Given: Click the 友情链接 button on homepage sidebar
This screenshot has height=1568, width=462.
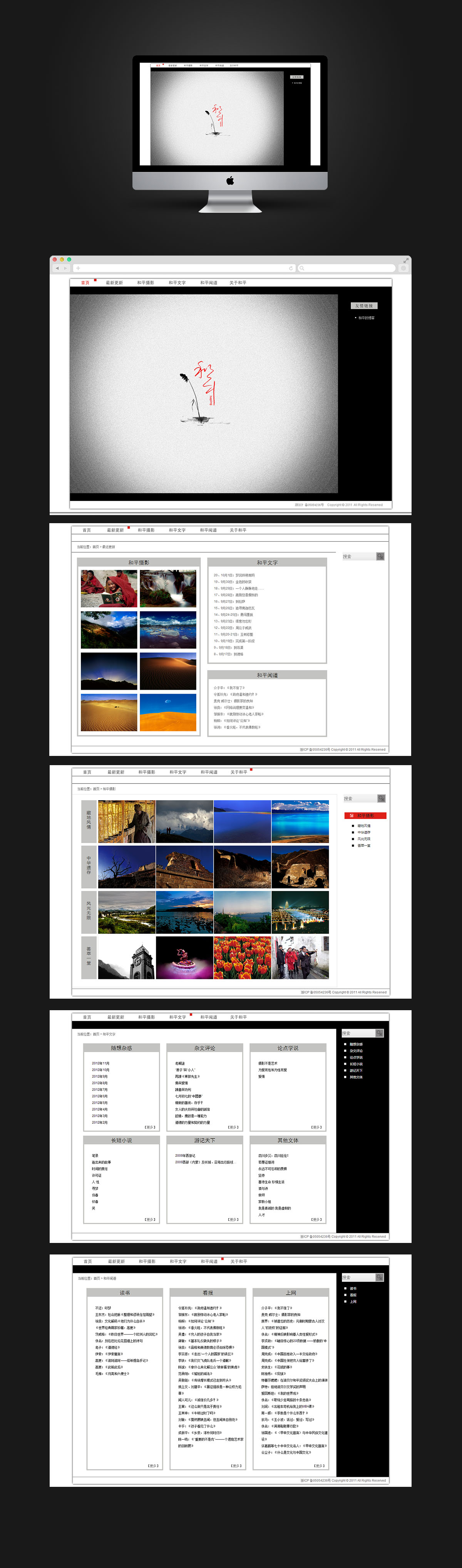Looking at the screenshot, I should [x=364, y=306].
